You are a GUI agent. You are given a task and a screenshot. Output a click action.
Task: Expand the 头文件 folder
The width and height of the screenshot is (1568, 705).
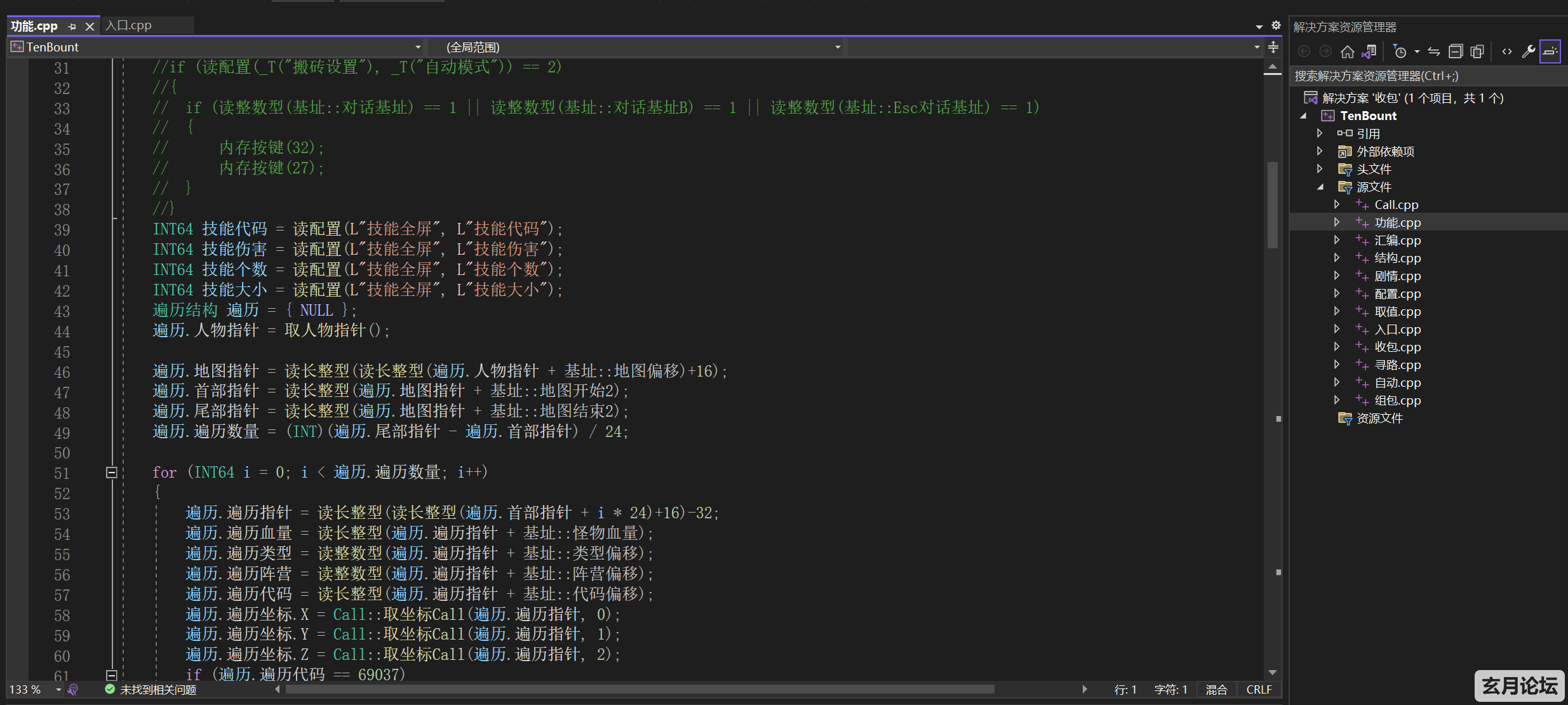[x=1320, y=169]
